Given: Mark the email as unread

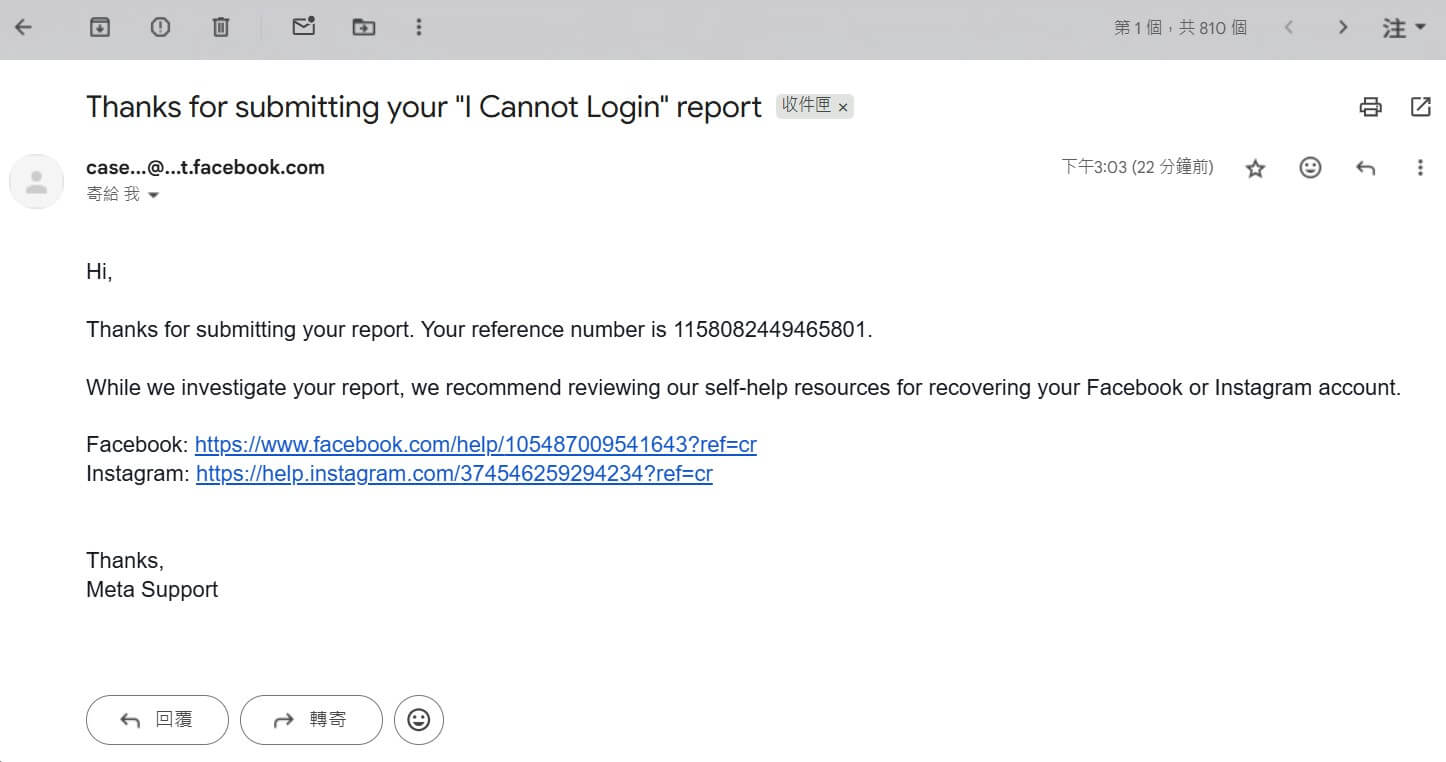Looking at the screenshot, I should click(303, 27).
